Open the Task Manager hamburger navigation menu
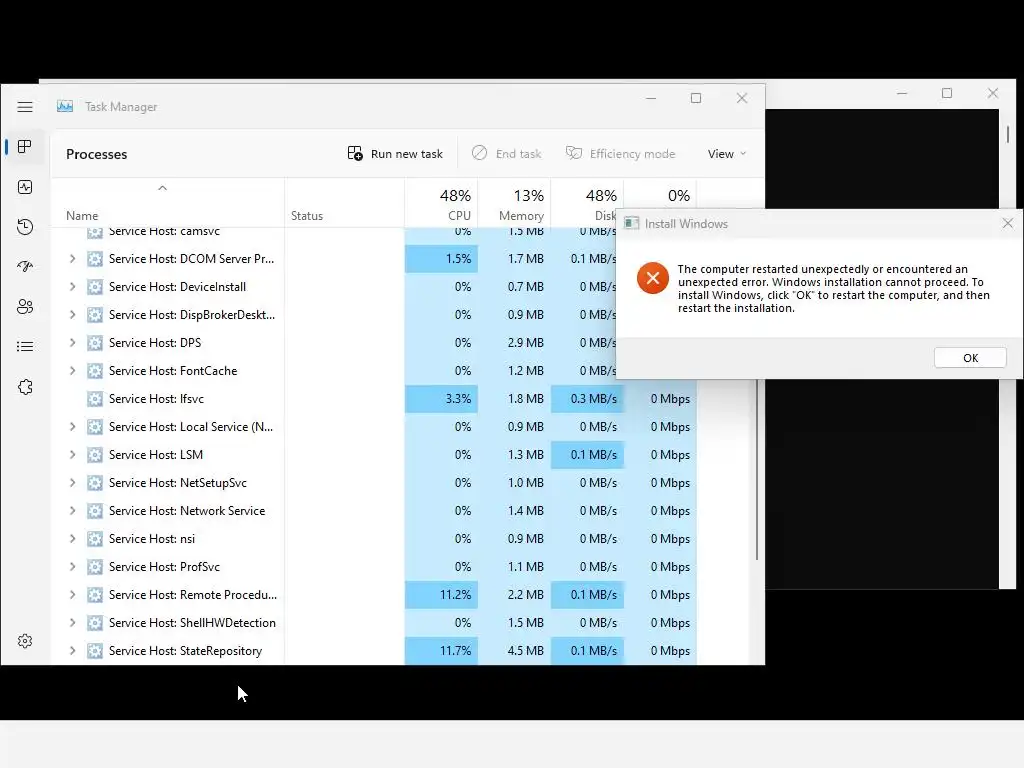The image size is (1024, 768). 25,106
